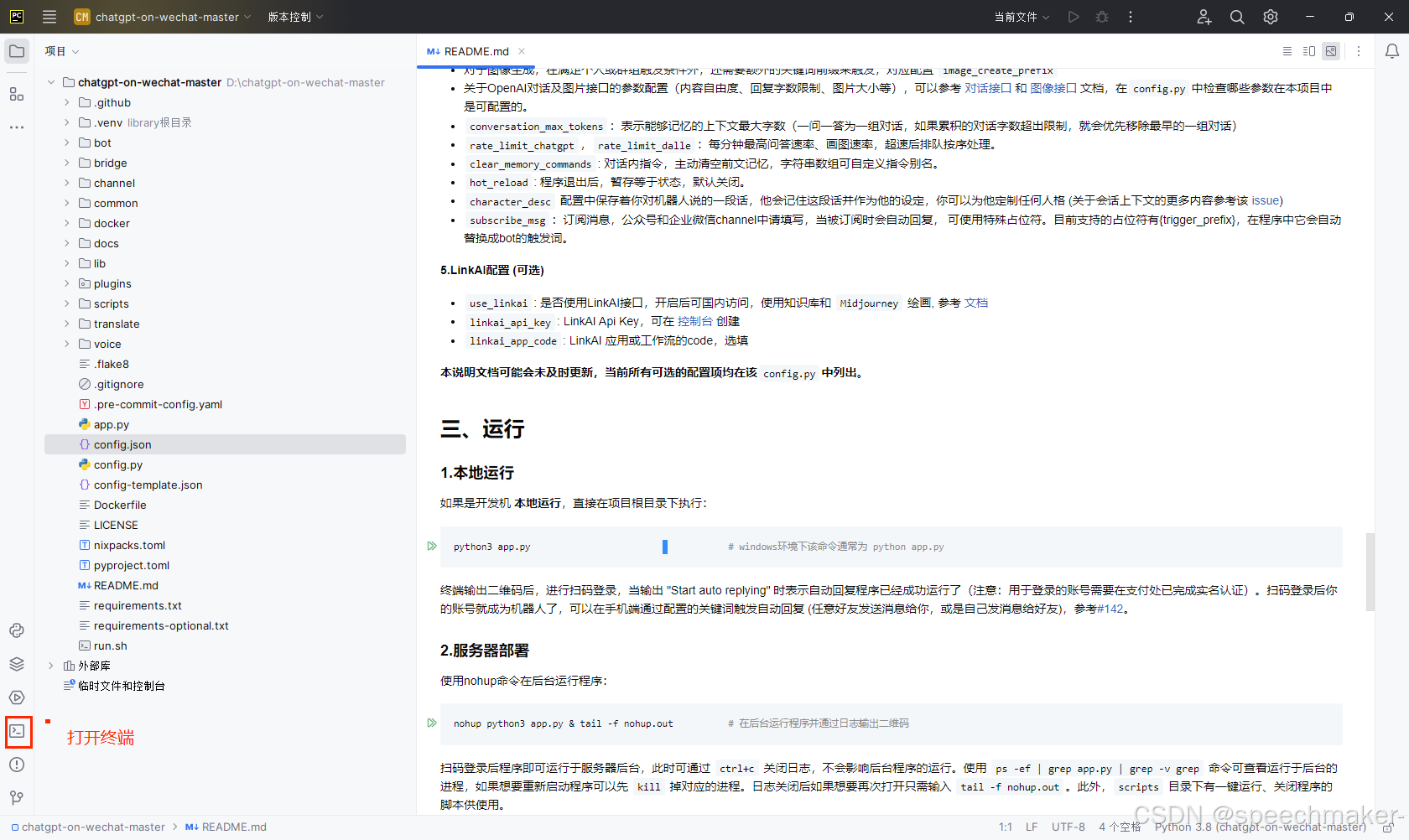Click the Python 3.8 interpreter widget
The height and width of the screenshot is (840, 1409).
coord(1260,827)
